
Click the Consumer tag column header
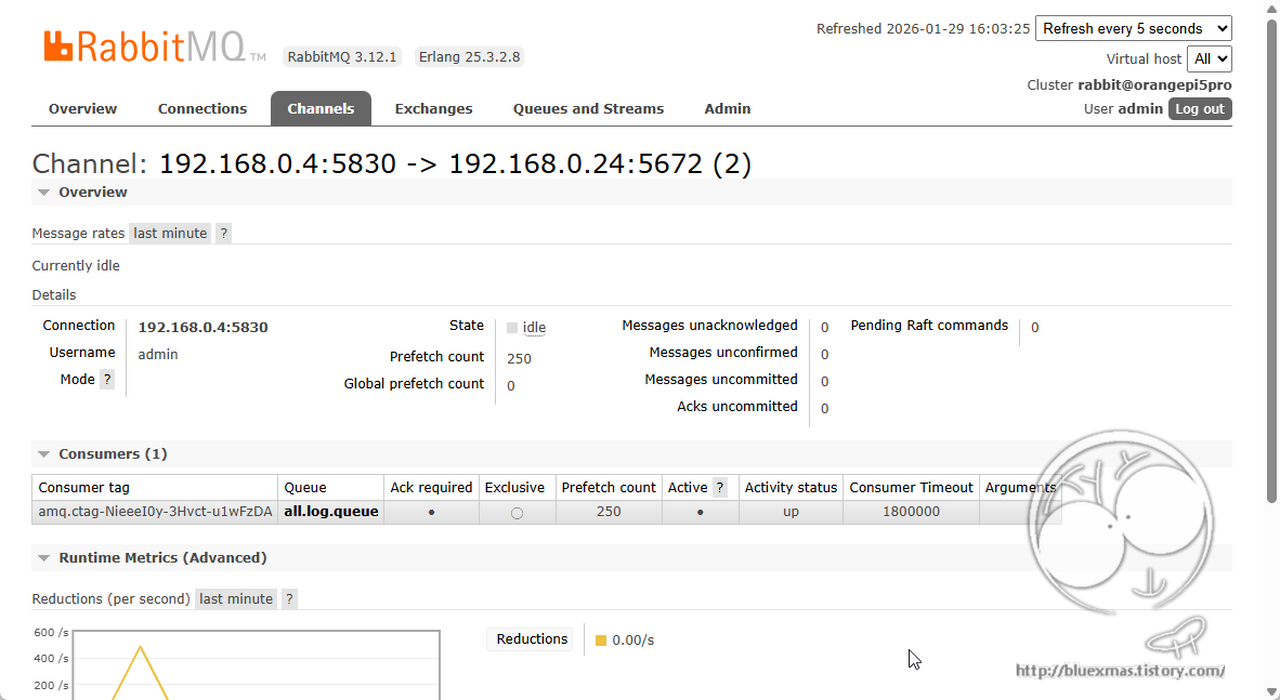click(84, 488)
